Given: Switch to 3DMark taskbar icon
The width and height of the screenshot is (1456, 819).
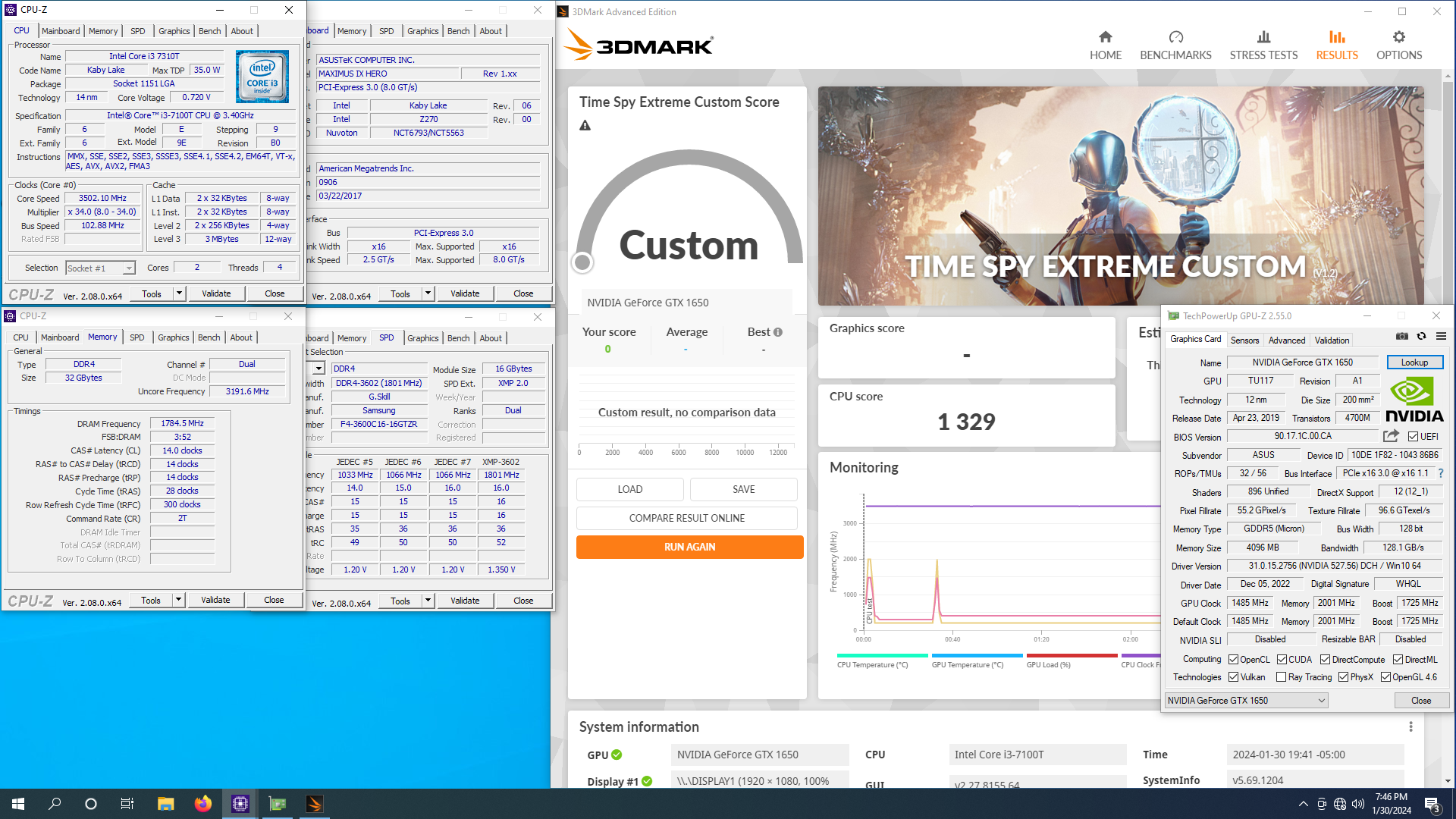Looking at the screenshot, I should [x=314, y=804].
